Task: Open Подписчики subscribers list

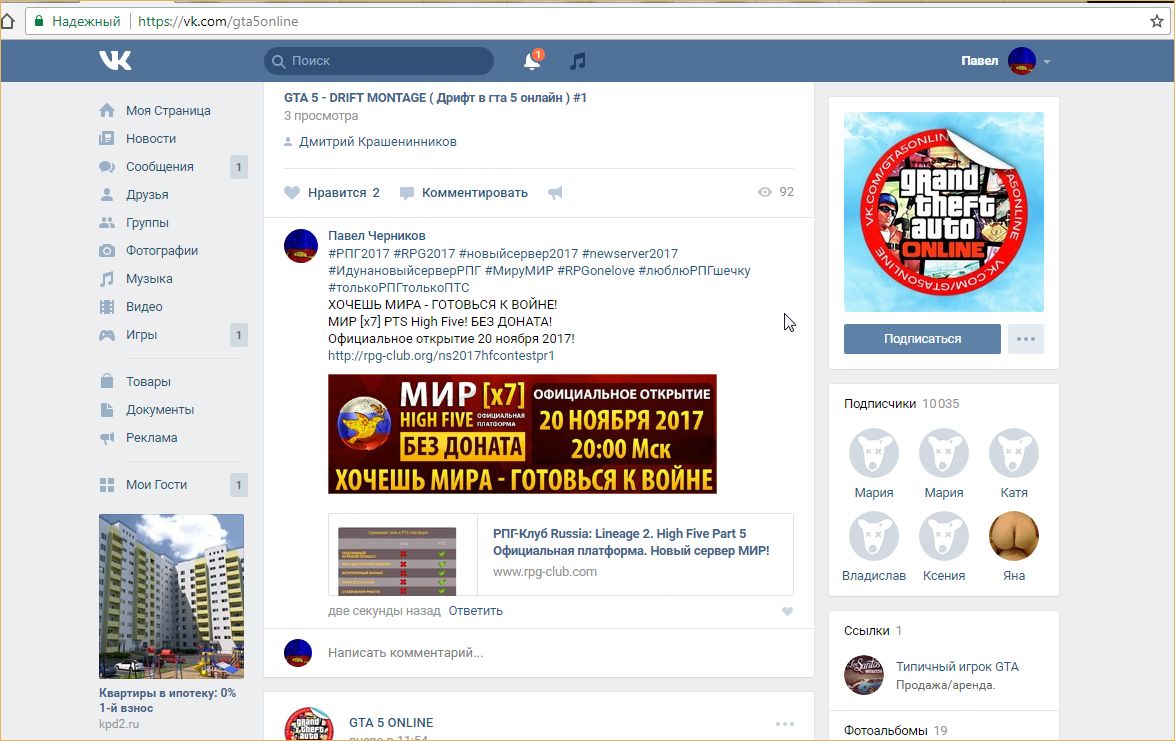Action: click(880, 404)
